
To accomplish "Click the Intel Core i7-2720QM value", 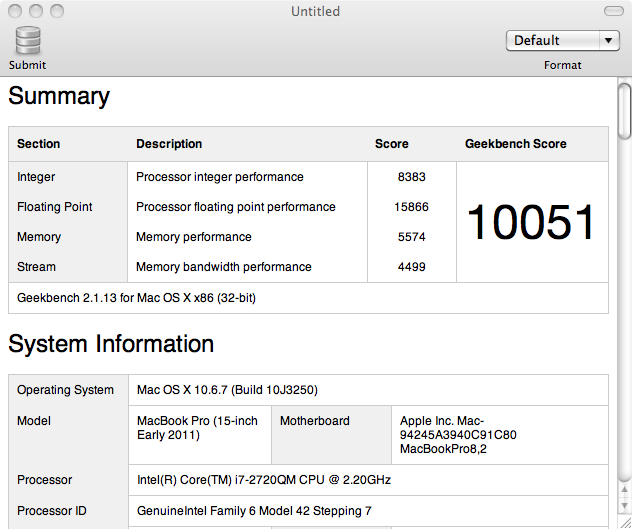I will 264,480.
